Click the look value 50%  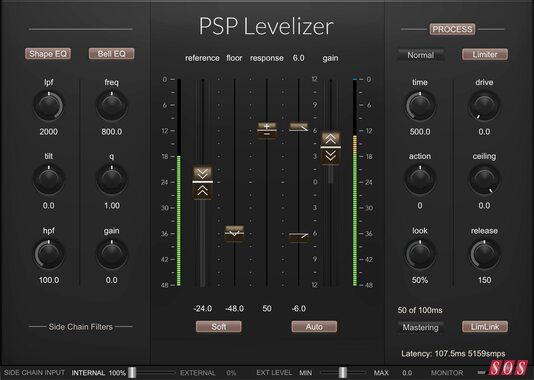420,280
